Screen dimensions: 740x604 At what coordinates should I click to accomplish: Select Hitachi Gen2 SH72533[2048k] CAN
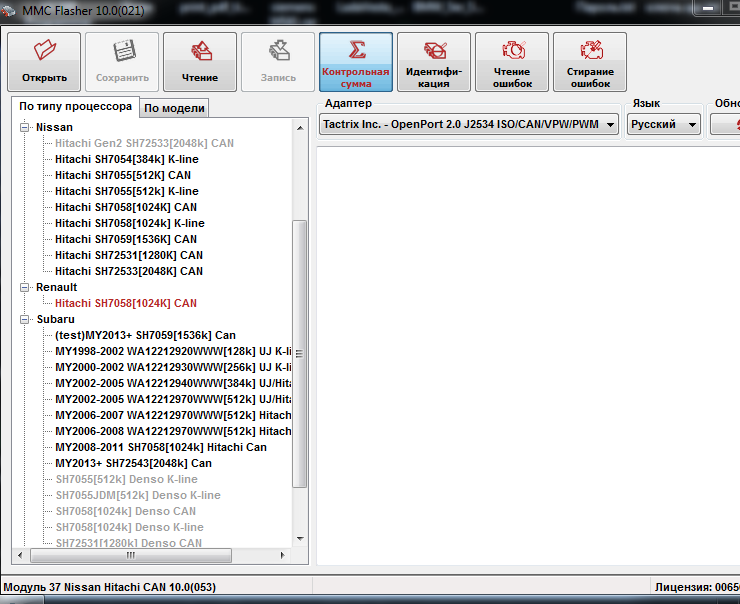[144, 143]
